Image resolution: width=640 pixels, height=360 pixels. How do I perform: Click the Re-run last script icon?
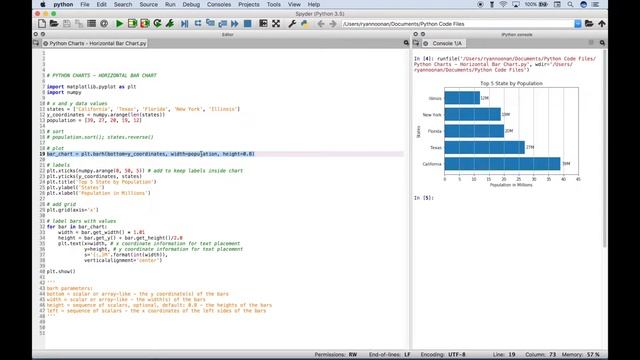pyautogui.click(x=157, y=24)
